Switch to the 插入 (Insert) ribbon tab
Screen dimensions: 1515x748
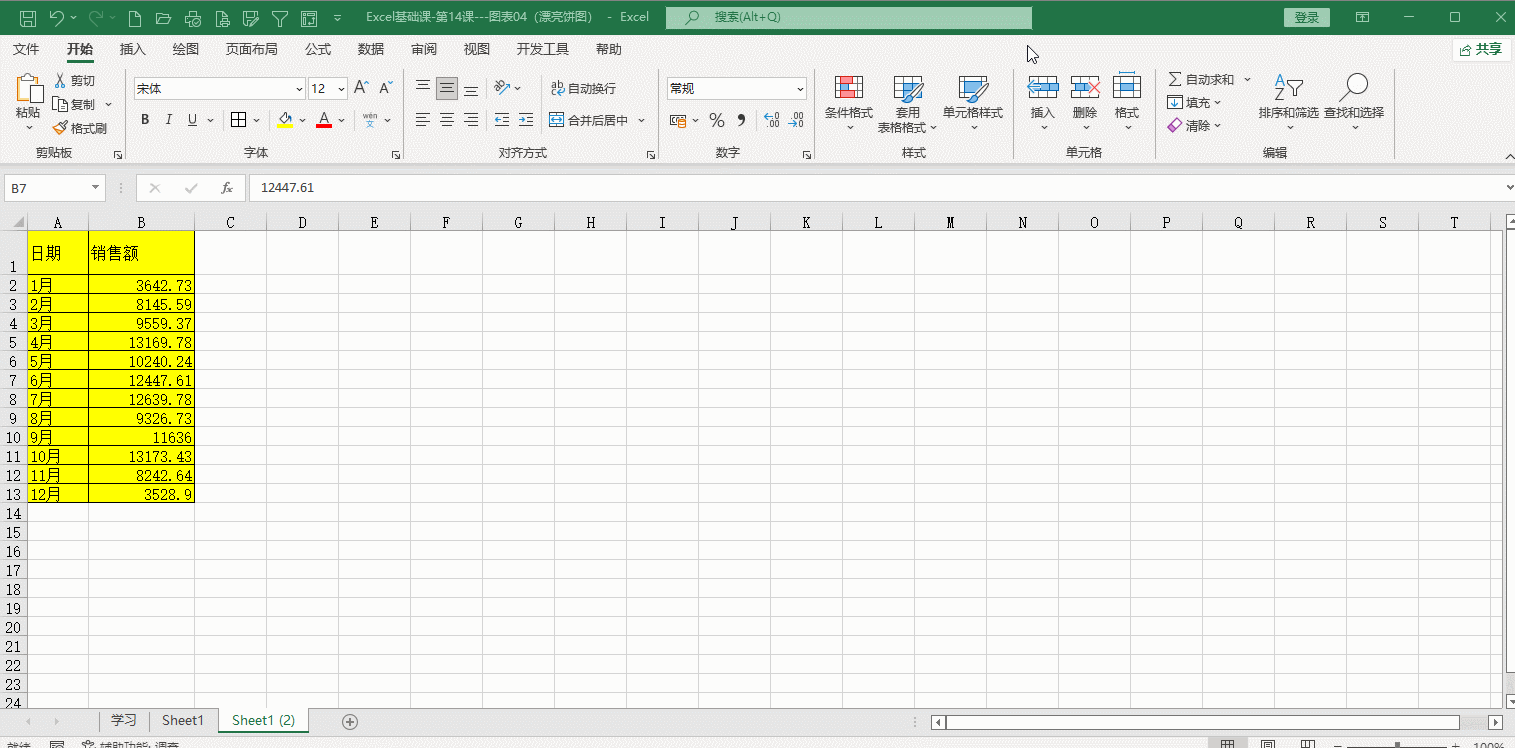click(x=132, y=49)
